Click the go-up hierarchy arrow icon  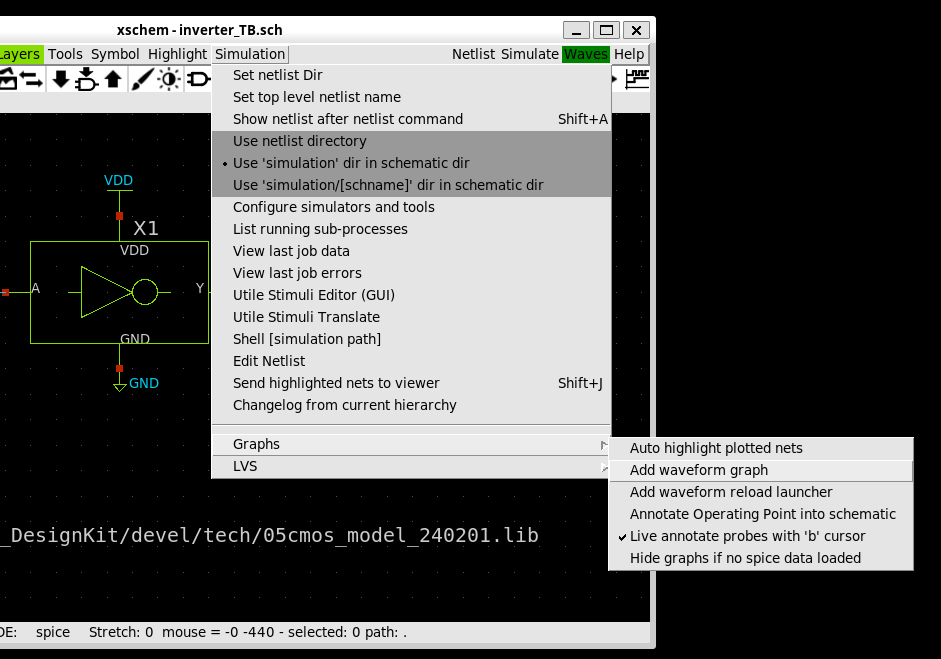click(113, 79)
